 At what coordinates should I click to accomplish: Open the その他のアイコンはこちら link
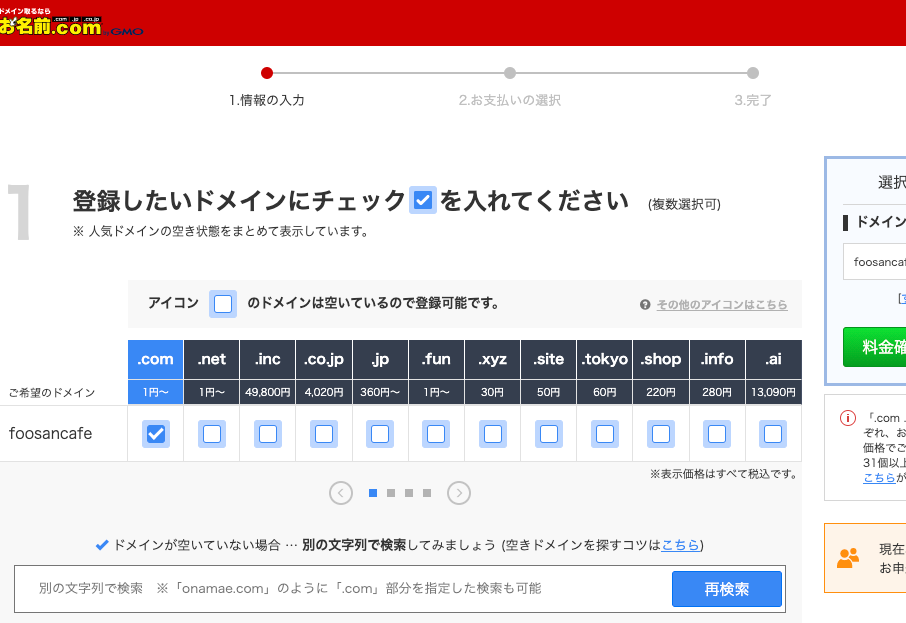[721, 305]
